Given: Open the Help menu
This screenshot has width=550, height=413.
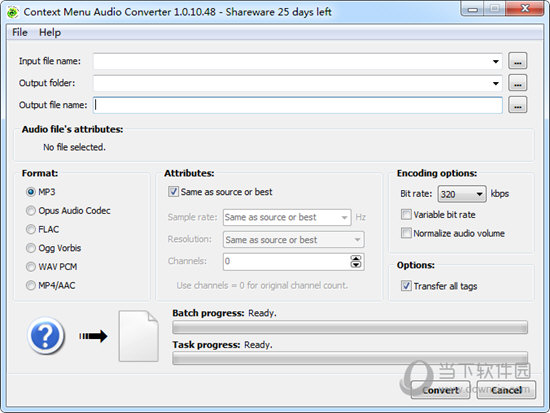Looking at the screenshot, I should click(50, 33).
